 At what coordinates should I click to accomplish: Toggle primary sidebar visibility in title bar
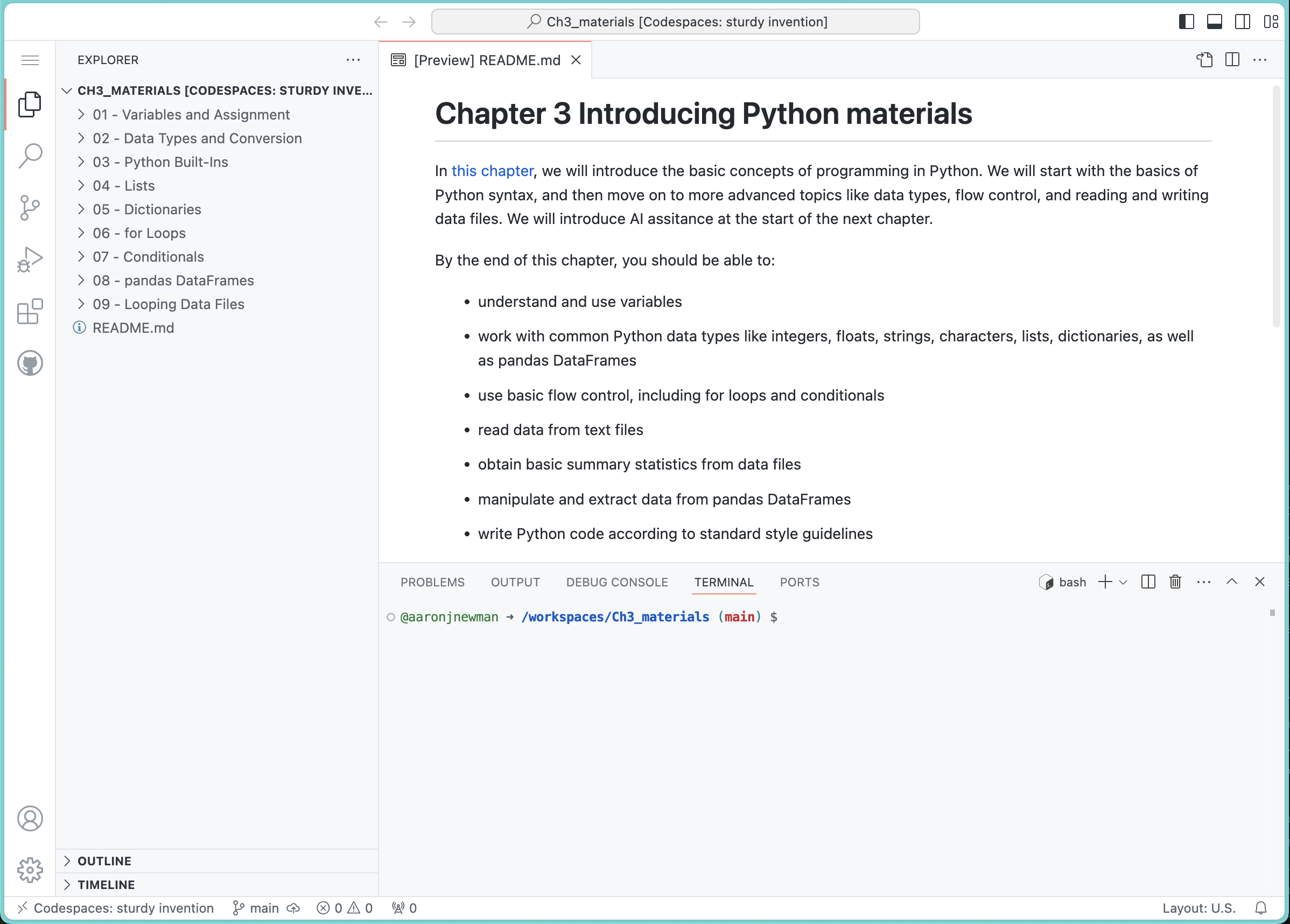1186,22
